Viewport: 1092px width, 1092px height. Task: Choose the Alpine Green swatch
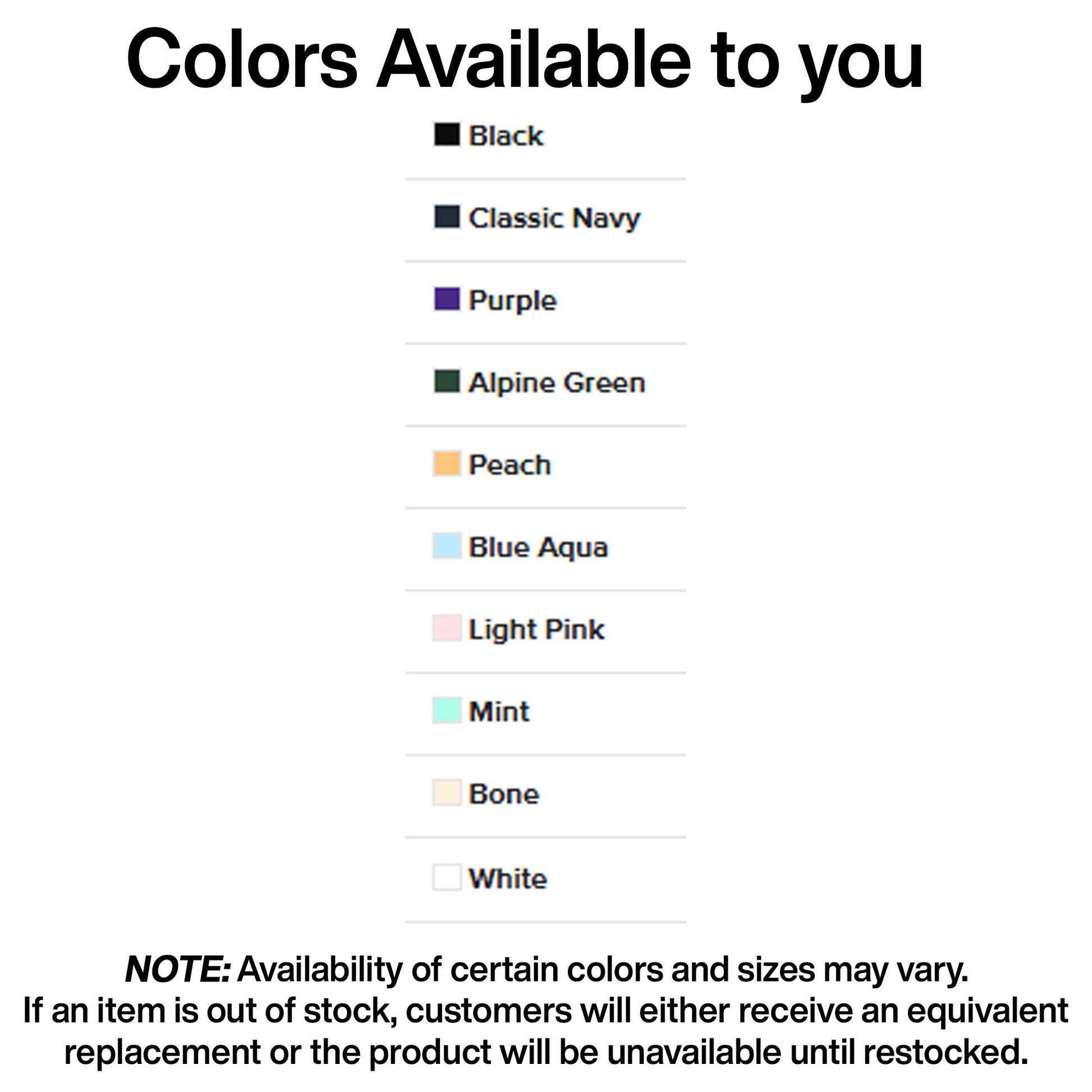coord(447,382)
